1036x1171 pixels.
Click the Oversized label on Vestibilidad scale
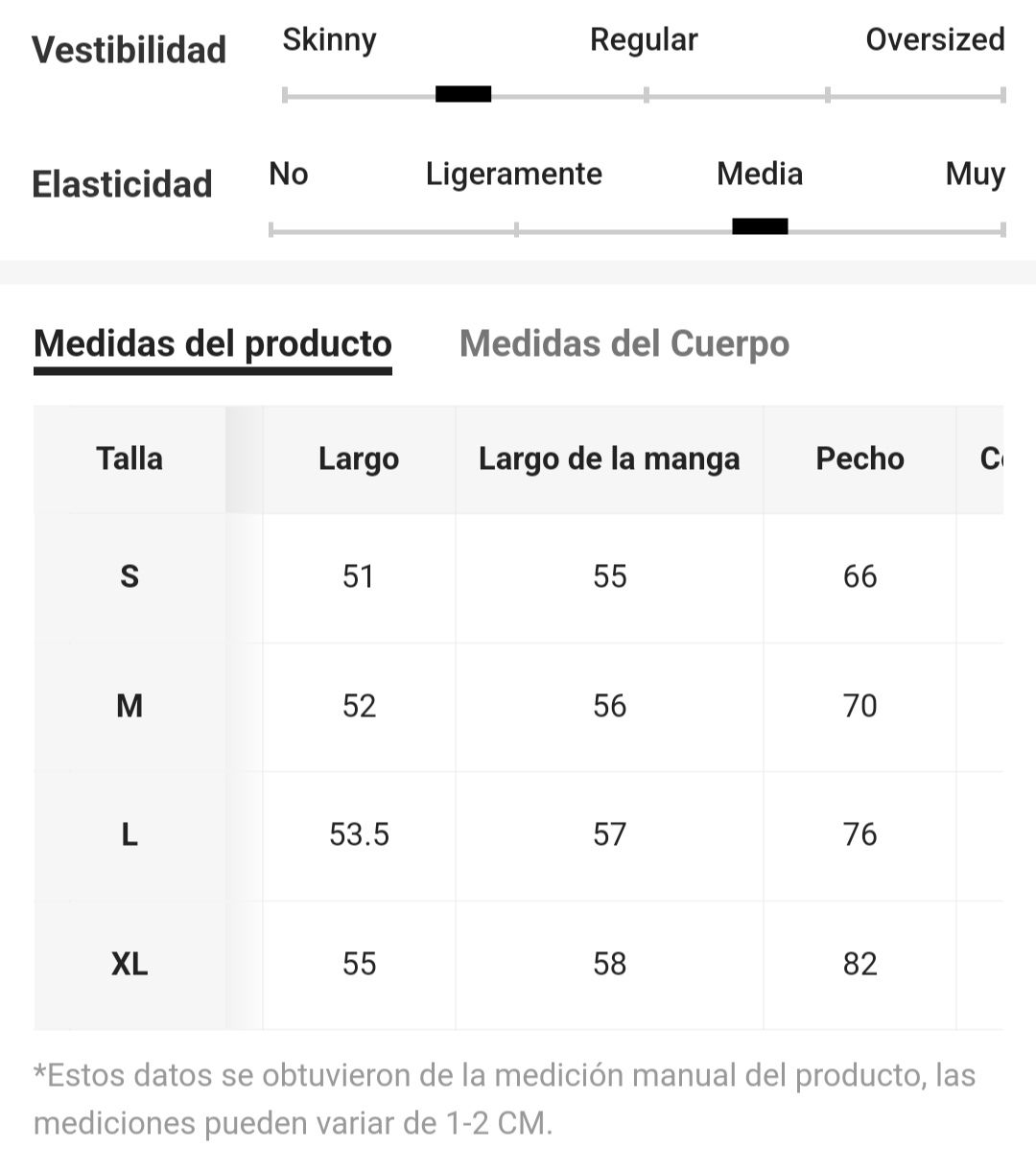[935, 39]
